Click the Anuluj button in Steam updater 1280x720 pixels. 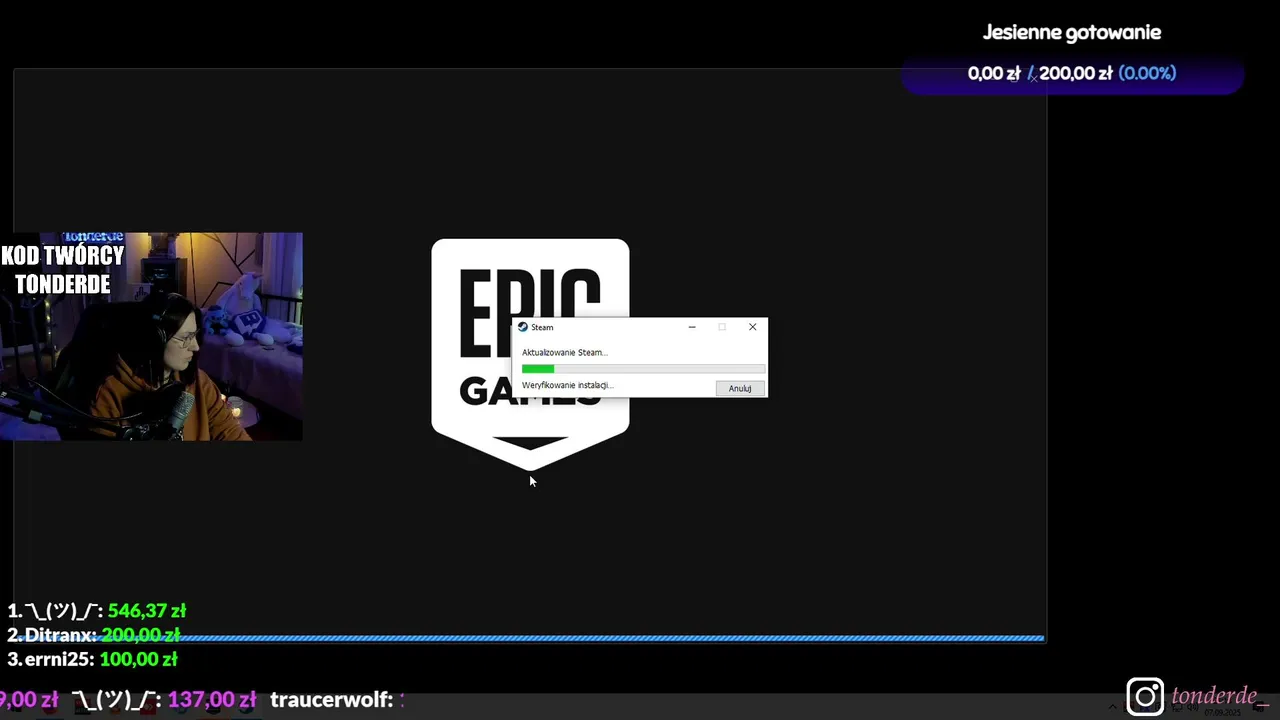coord(740,388)
